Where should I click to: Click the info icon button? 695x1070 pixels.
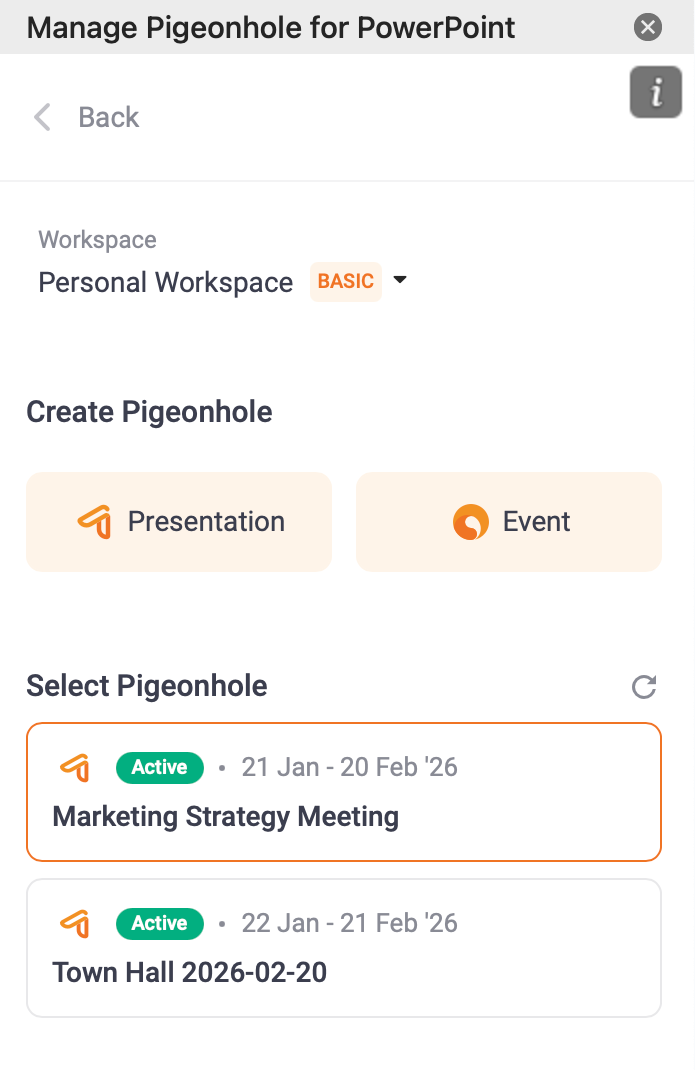[656, 93]
